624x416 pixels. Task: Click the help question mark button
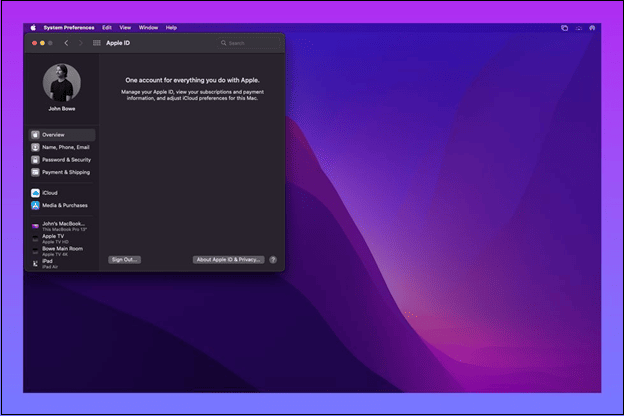tap(273, 259)
